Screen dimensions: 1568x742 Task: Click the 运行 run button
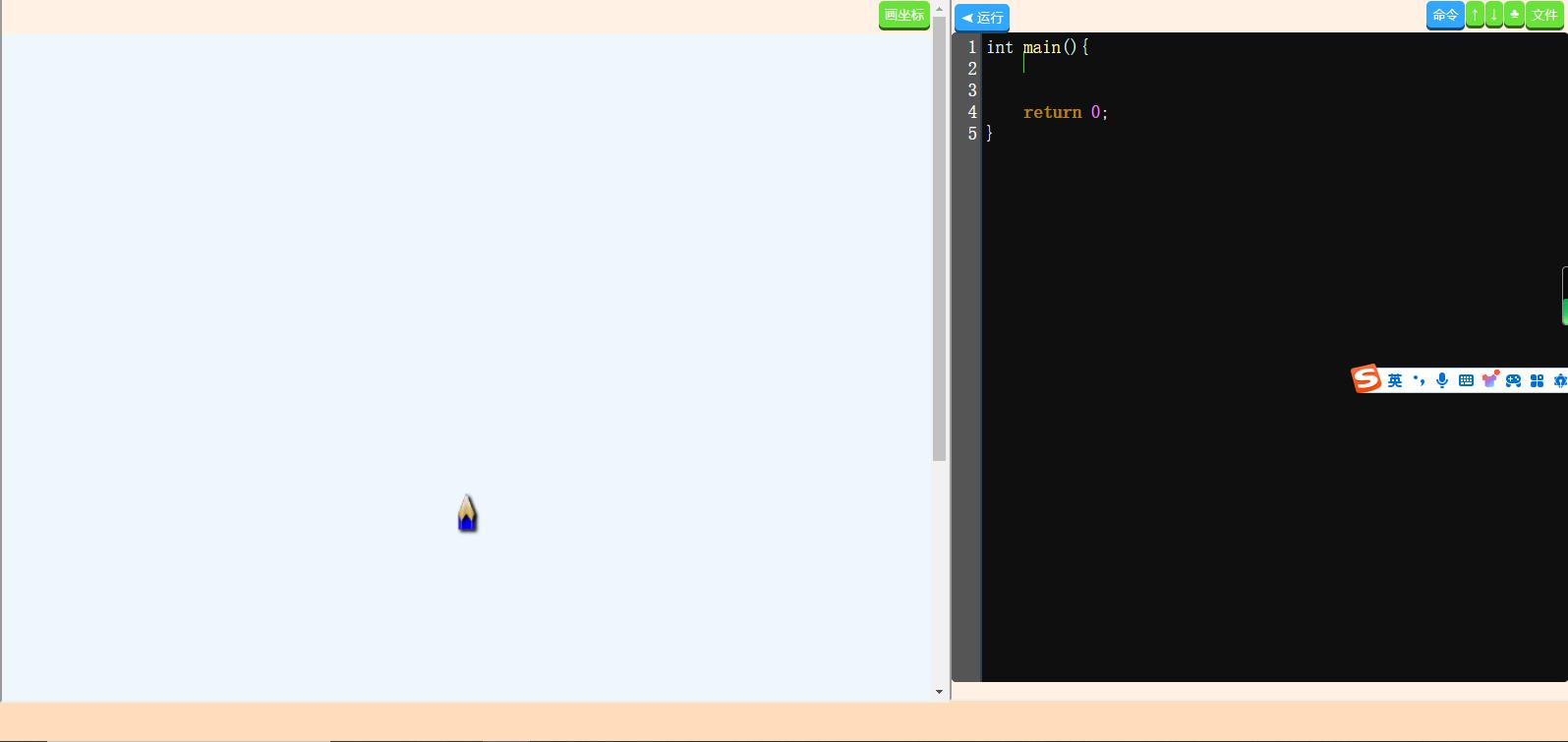(x=981, y=18)
